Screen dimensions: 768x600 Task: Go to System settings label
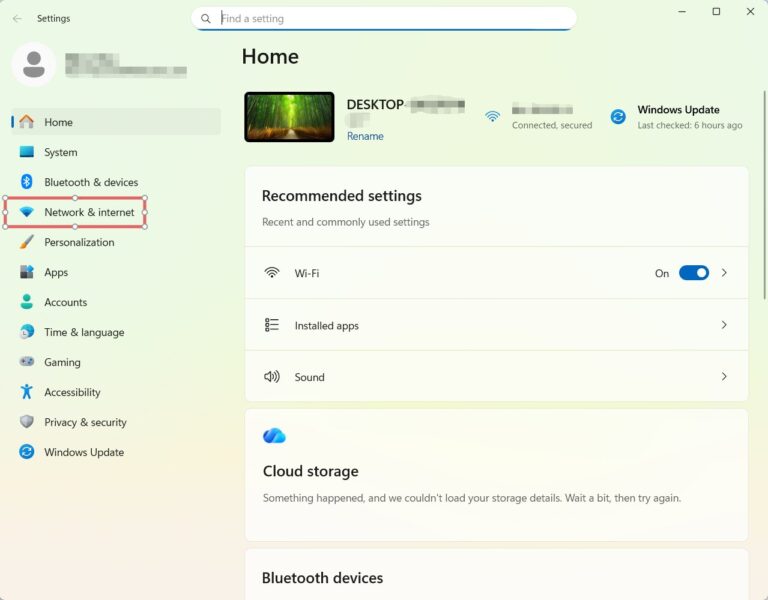(61, 152)
